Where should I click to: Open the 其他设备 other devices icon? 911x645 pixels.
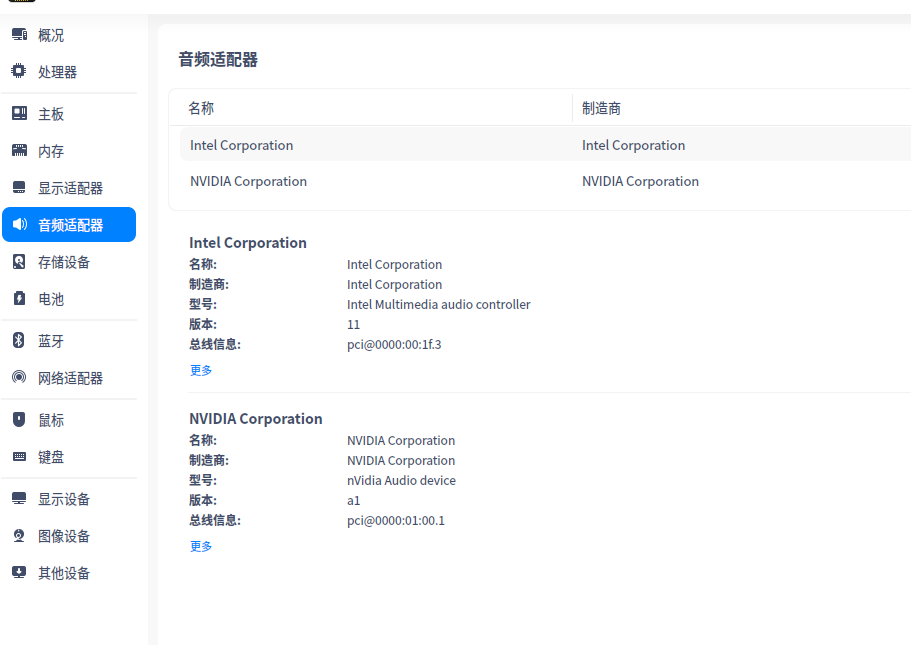click(19, 573)
